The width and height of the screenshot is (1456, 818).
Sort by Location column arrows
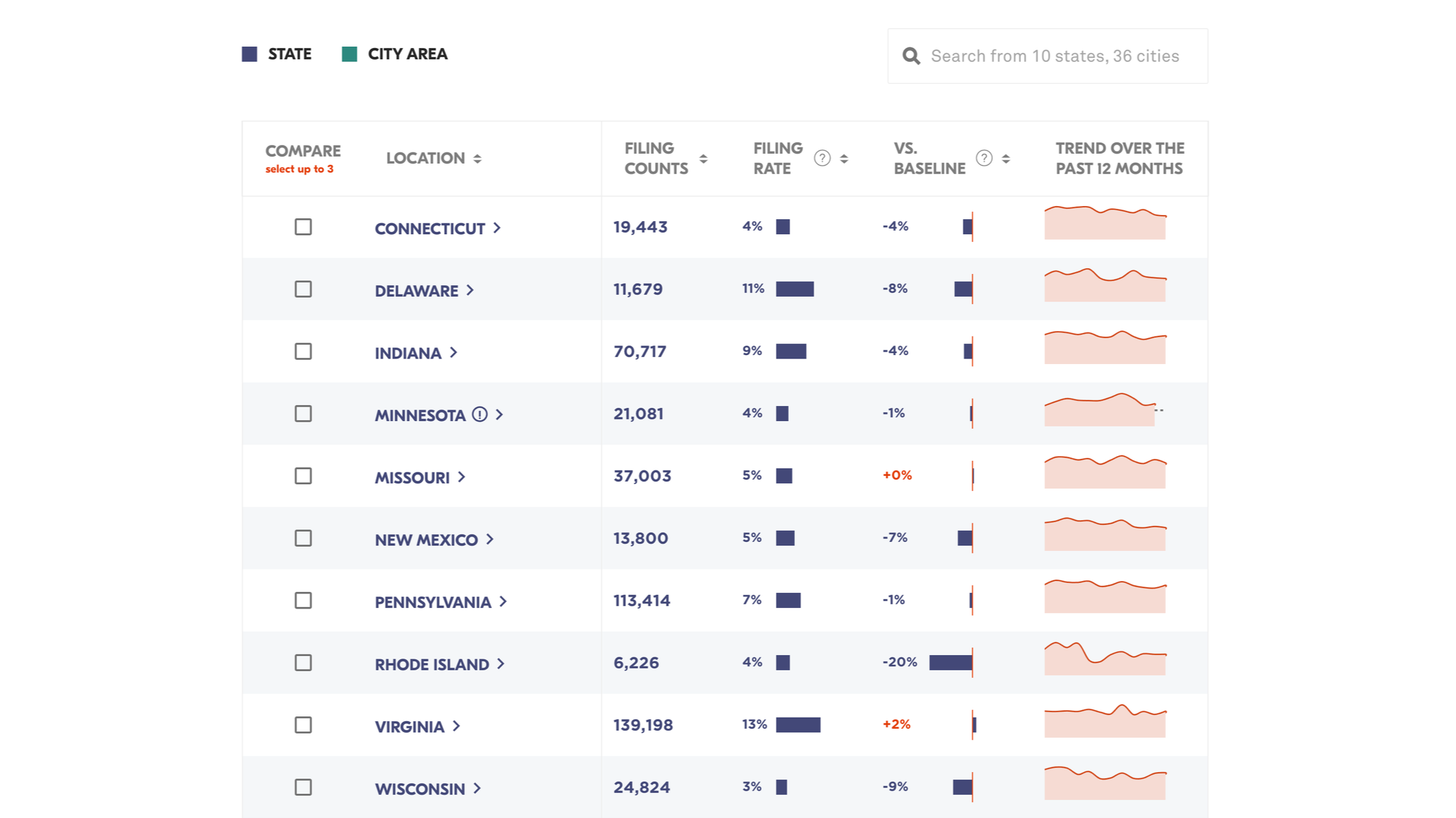tap(478, 159)
